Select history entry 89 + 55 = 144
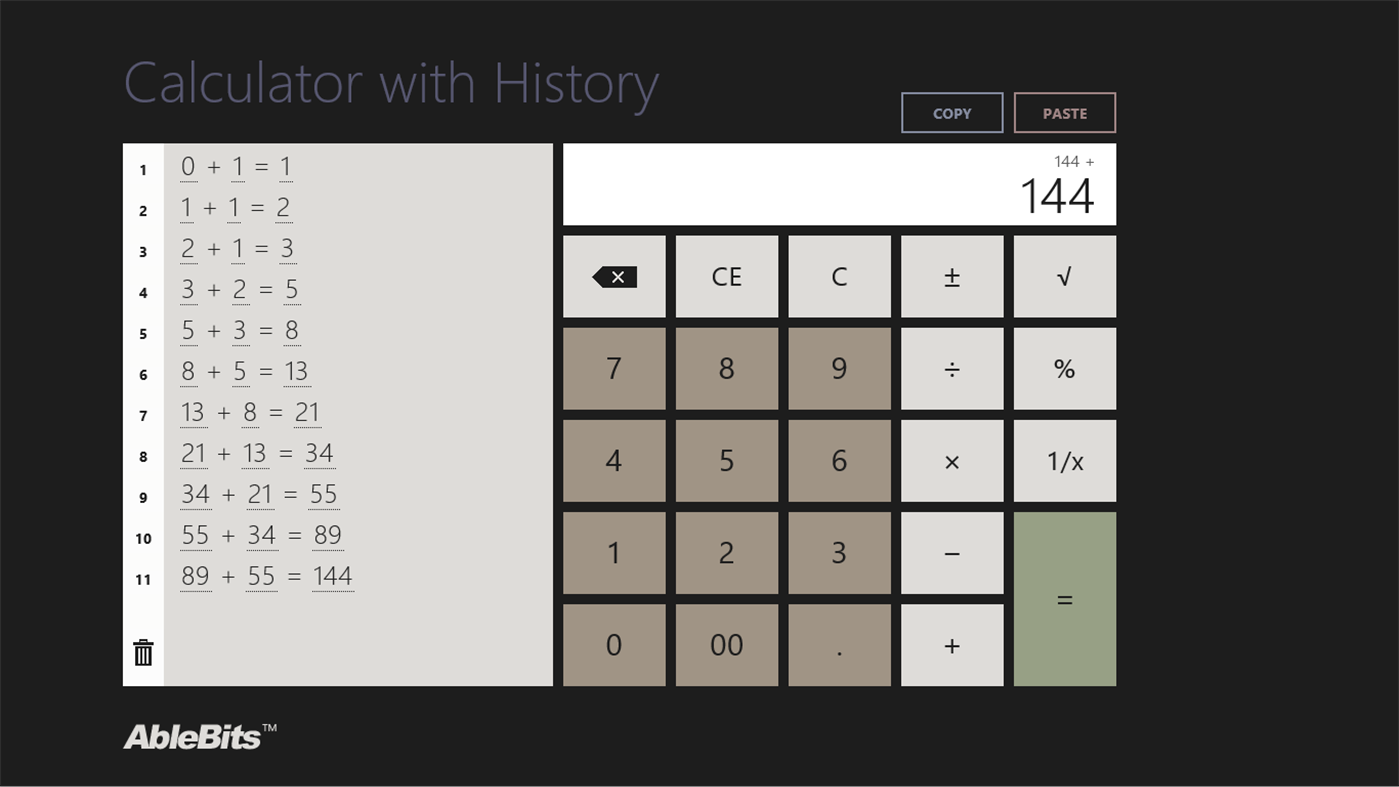This screenshot has width=1399, height=787. (266, 576)
